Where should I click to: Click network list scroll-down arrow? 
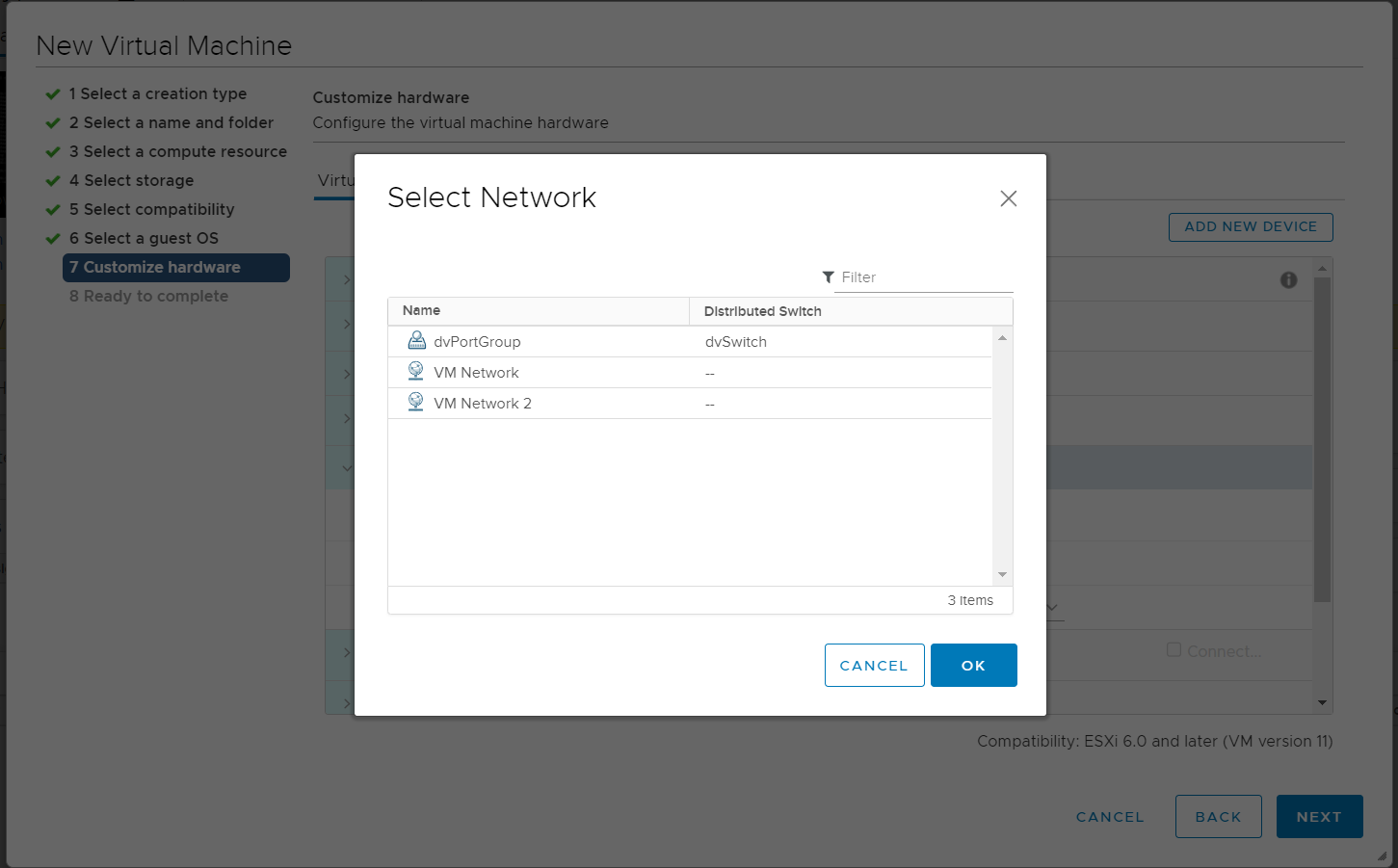[x=1002, y=575]
